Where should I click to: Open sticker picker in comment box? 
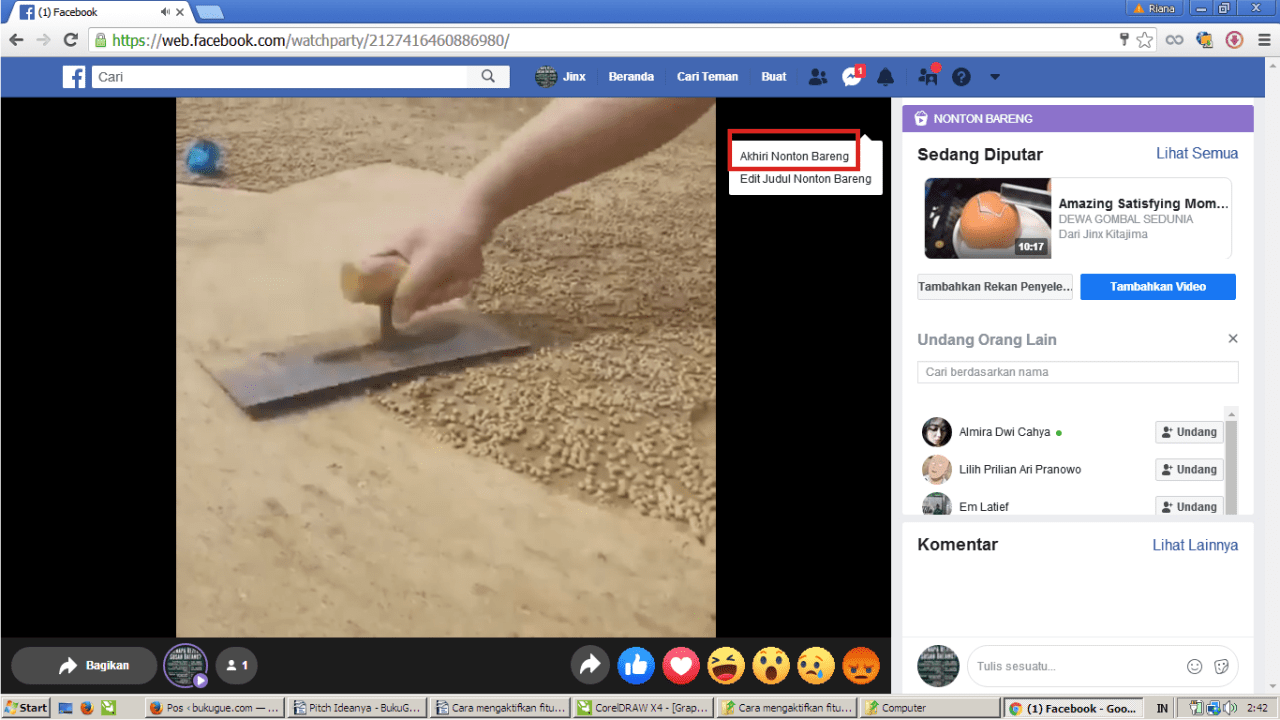pyautogui.click(x=1221, y=666)
